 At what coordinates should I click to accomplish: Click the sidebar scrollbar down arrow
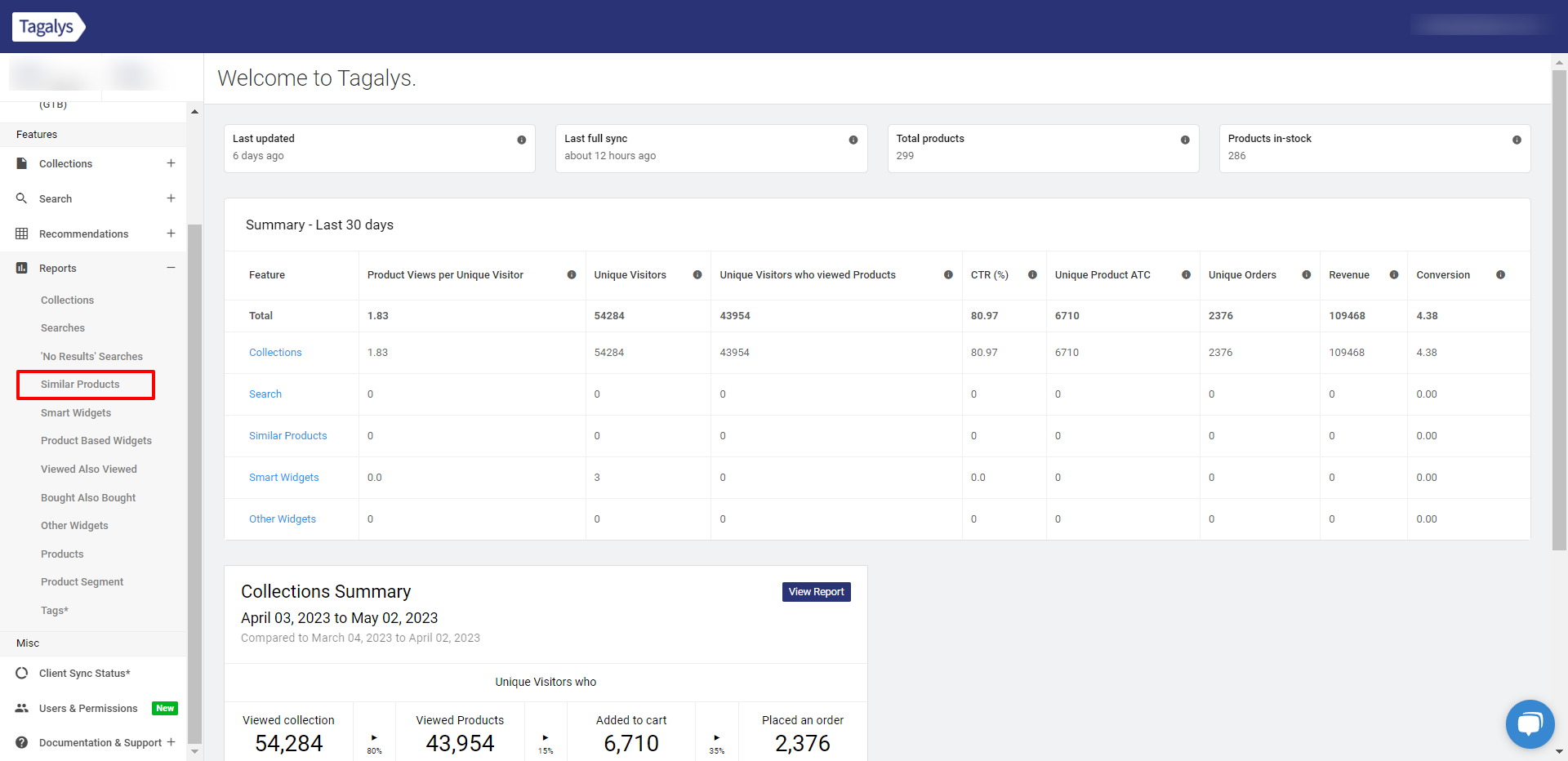click(194, 751)
